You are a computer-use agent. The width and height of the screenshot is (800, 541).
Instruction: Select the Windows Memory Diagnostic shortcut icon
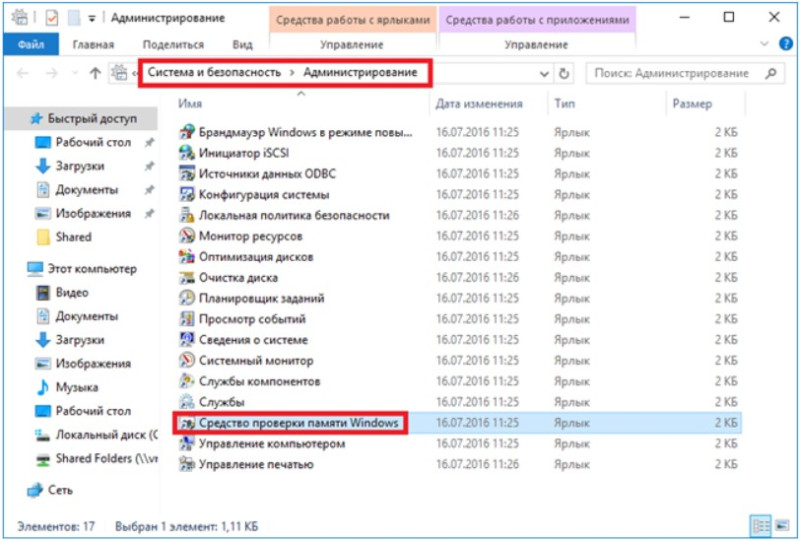[187, 423]
